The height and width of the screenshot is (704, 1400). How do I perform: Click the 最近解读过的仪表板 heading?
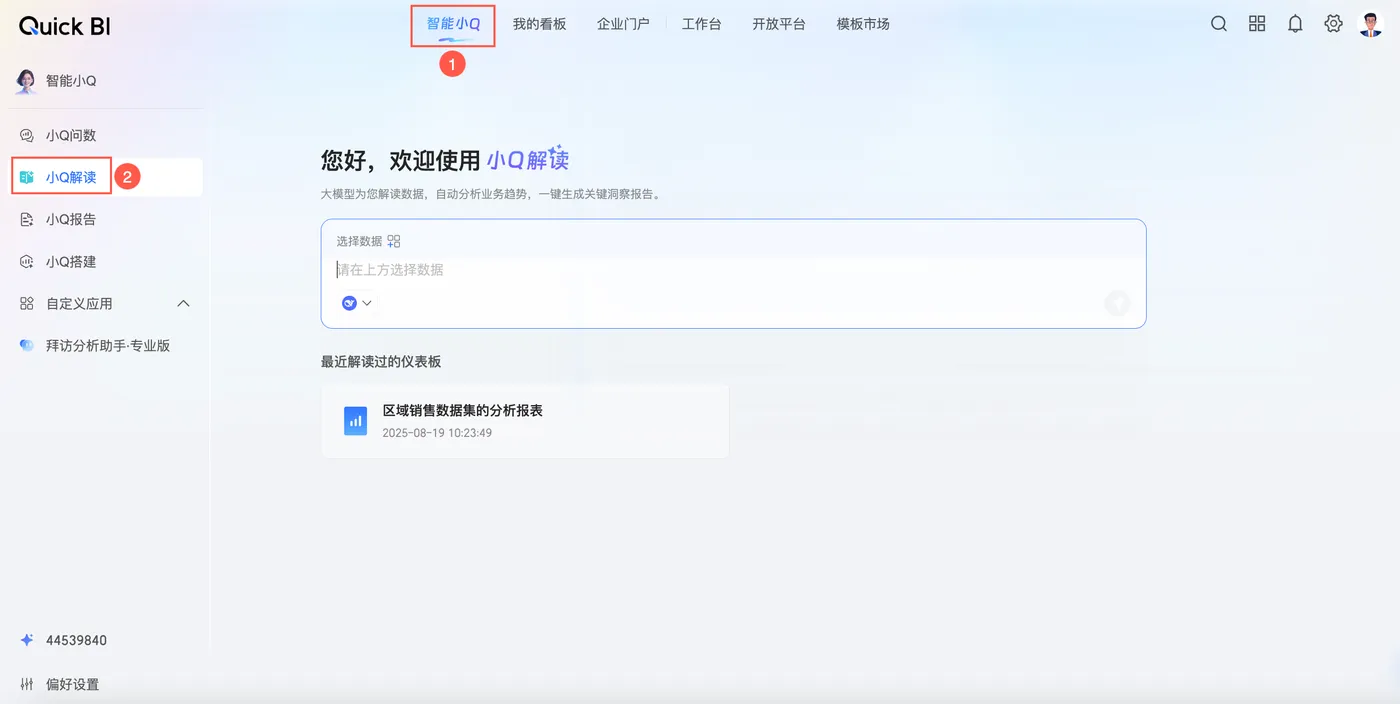coord(381,362)
